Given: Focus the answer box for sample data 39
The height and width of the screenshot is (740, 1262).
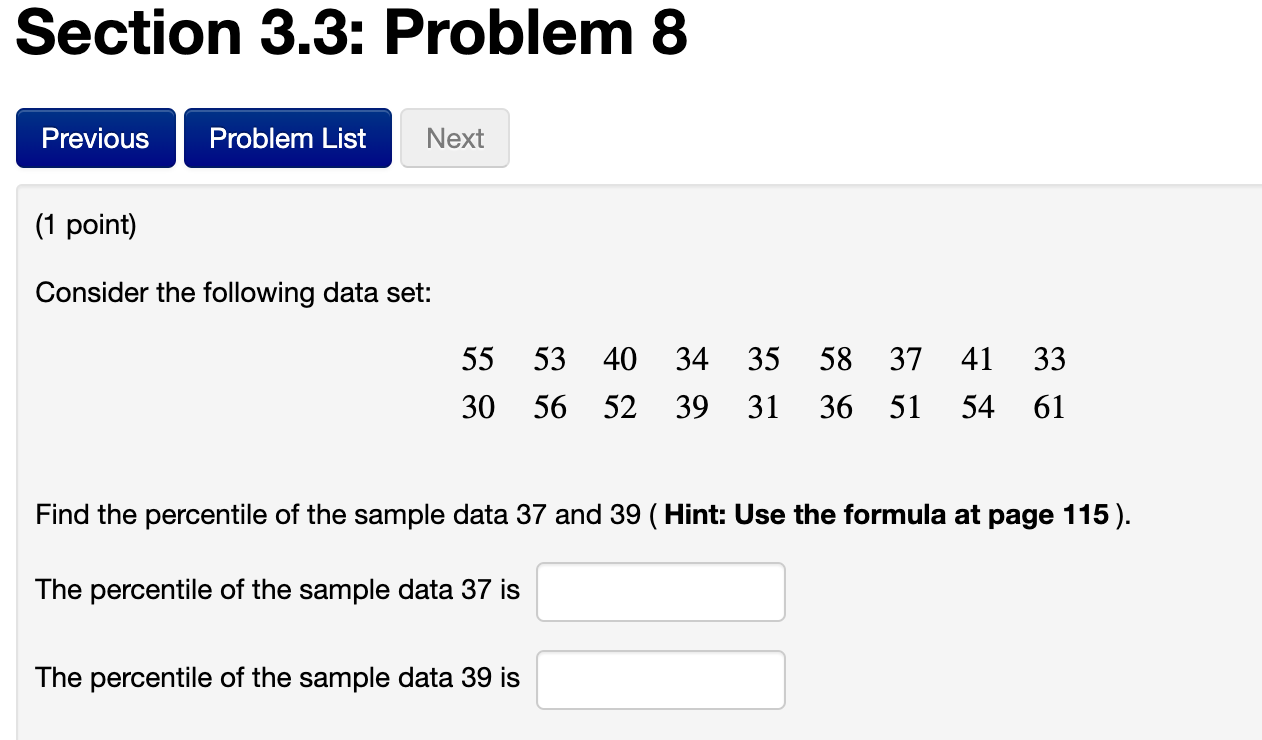Looking at the screenshot, I should [661, 680].
